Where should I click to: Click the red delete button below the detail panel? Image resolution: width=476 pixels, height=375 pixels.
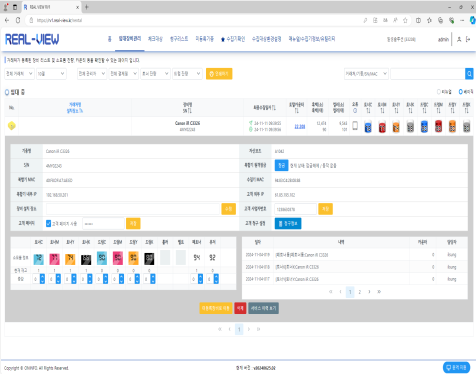(x=240, y=308)
